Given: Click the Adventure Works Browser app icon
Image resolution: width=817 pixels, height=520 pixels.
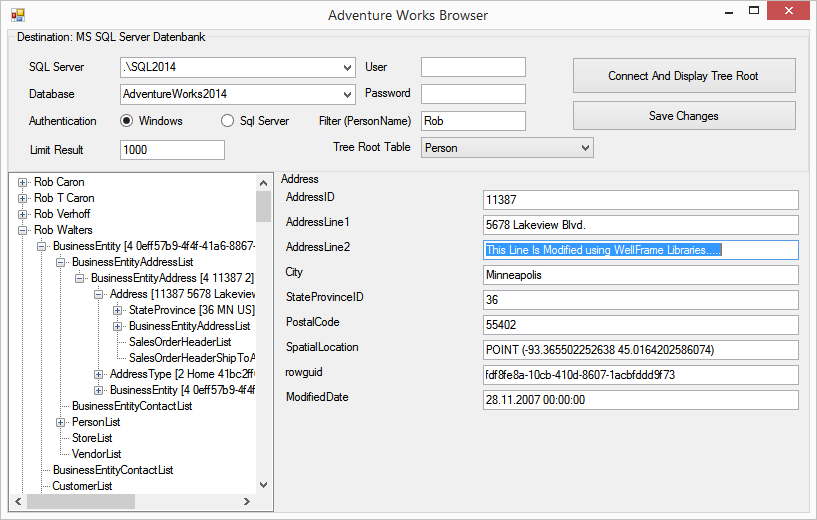Looking at the screenshot, I should (x=18, y=15).
